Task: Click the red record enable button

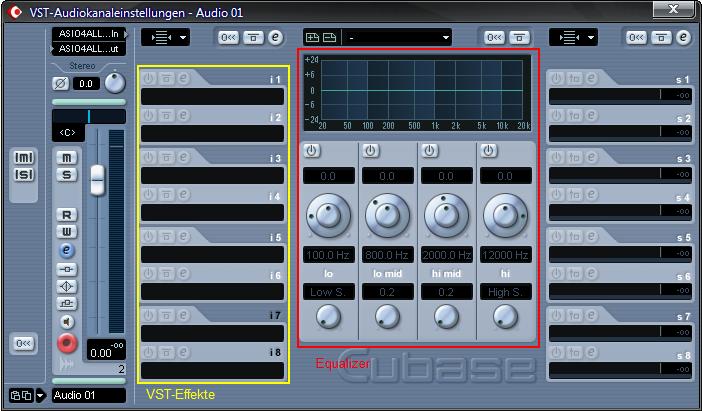Action: [x=67, y=343]
